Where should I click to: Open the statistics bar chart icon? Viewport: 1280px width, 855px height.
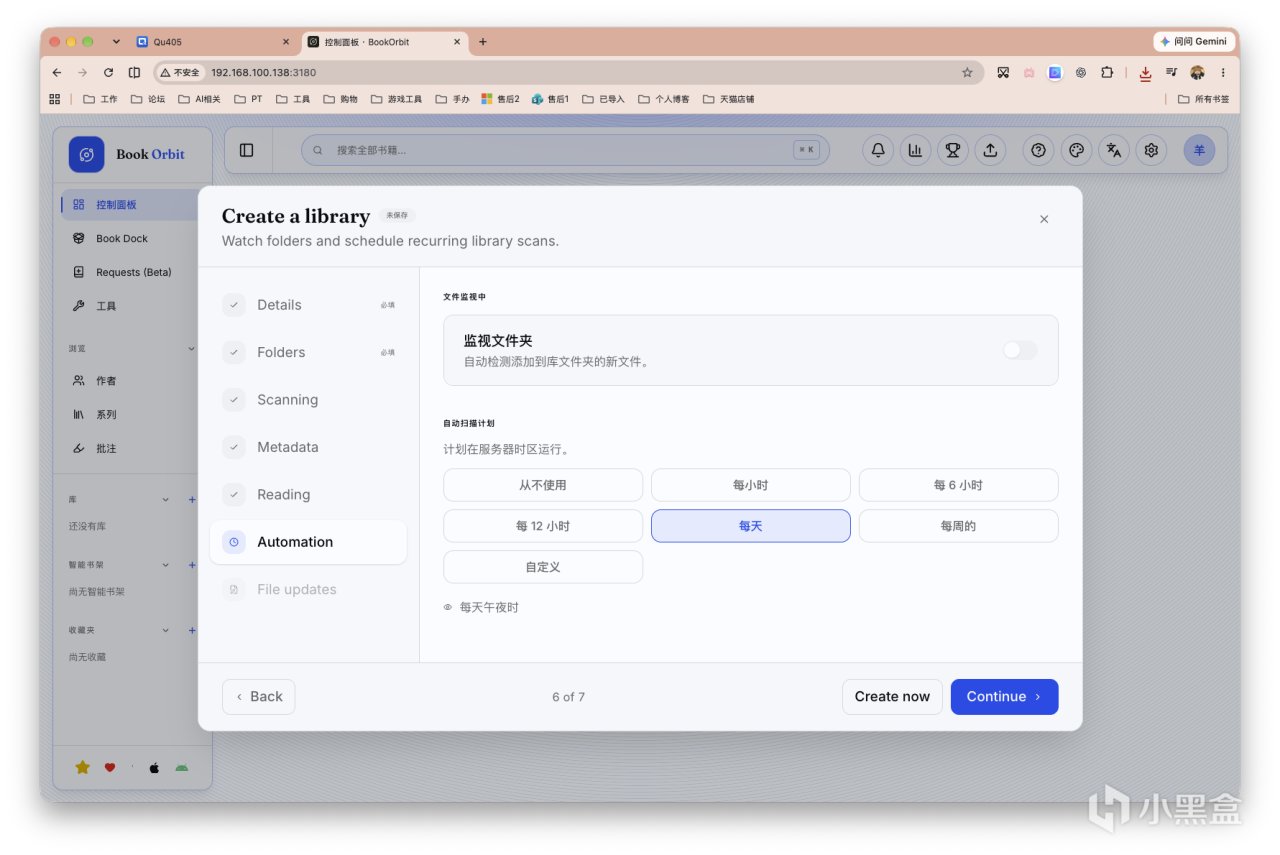[x=915, y=150]
